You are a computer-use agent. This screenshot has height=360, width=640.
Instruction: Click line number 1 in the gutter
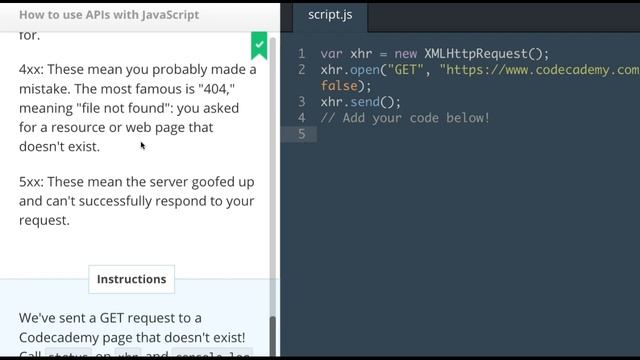pyautogui.click(x=301, y=53)
